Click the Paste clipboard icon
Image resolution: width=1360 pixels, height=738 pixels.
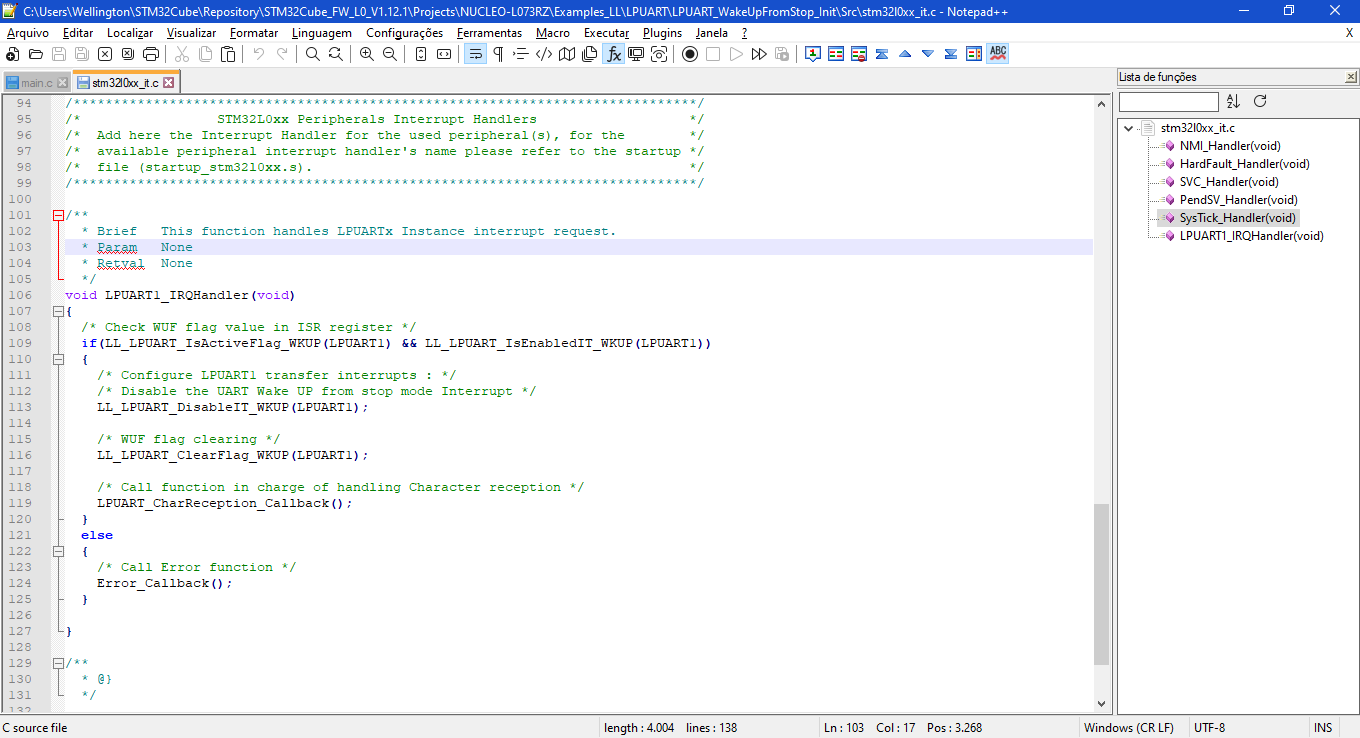(x=226, y=54)
